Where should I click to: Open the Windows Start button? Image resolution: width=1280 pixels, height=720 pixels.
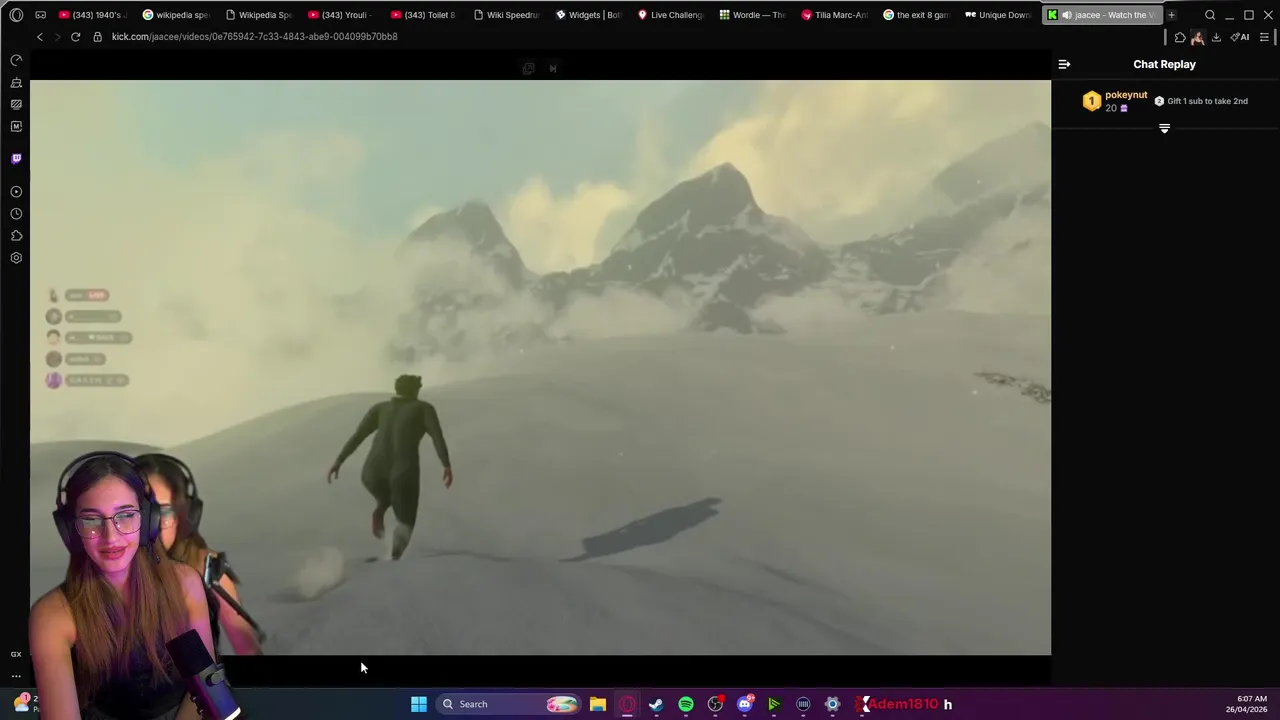(419, 704)
